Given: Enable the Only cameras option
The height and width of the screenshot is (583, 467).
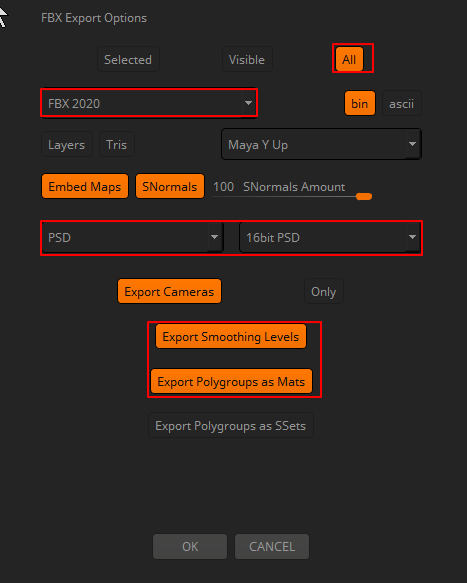Looking at the screenshot, I should point(324,292).
